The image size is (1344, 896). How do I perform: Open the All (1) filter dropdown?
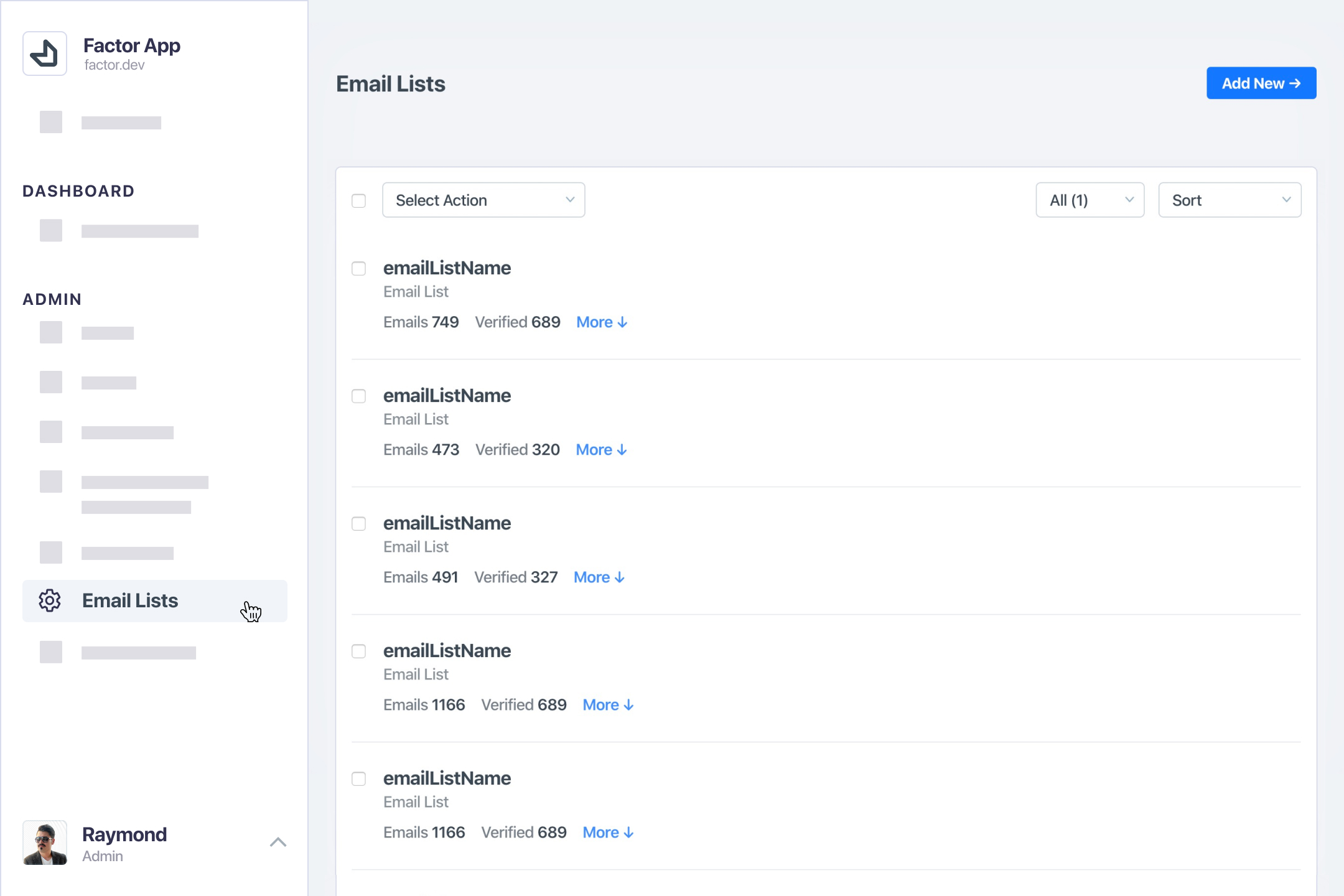point(1090,200)
